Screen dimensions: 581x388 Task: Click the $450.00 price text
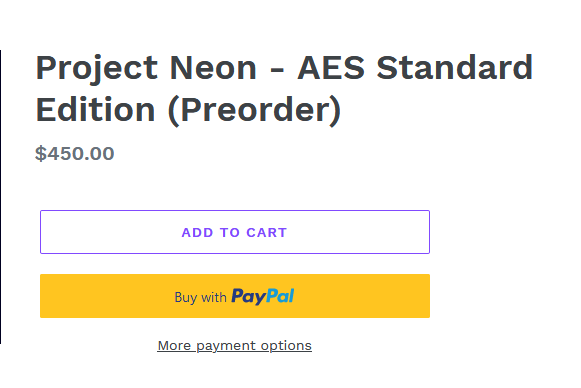[74, 153]
